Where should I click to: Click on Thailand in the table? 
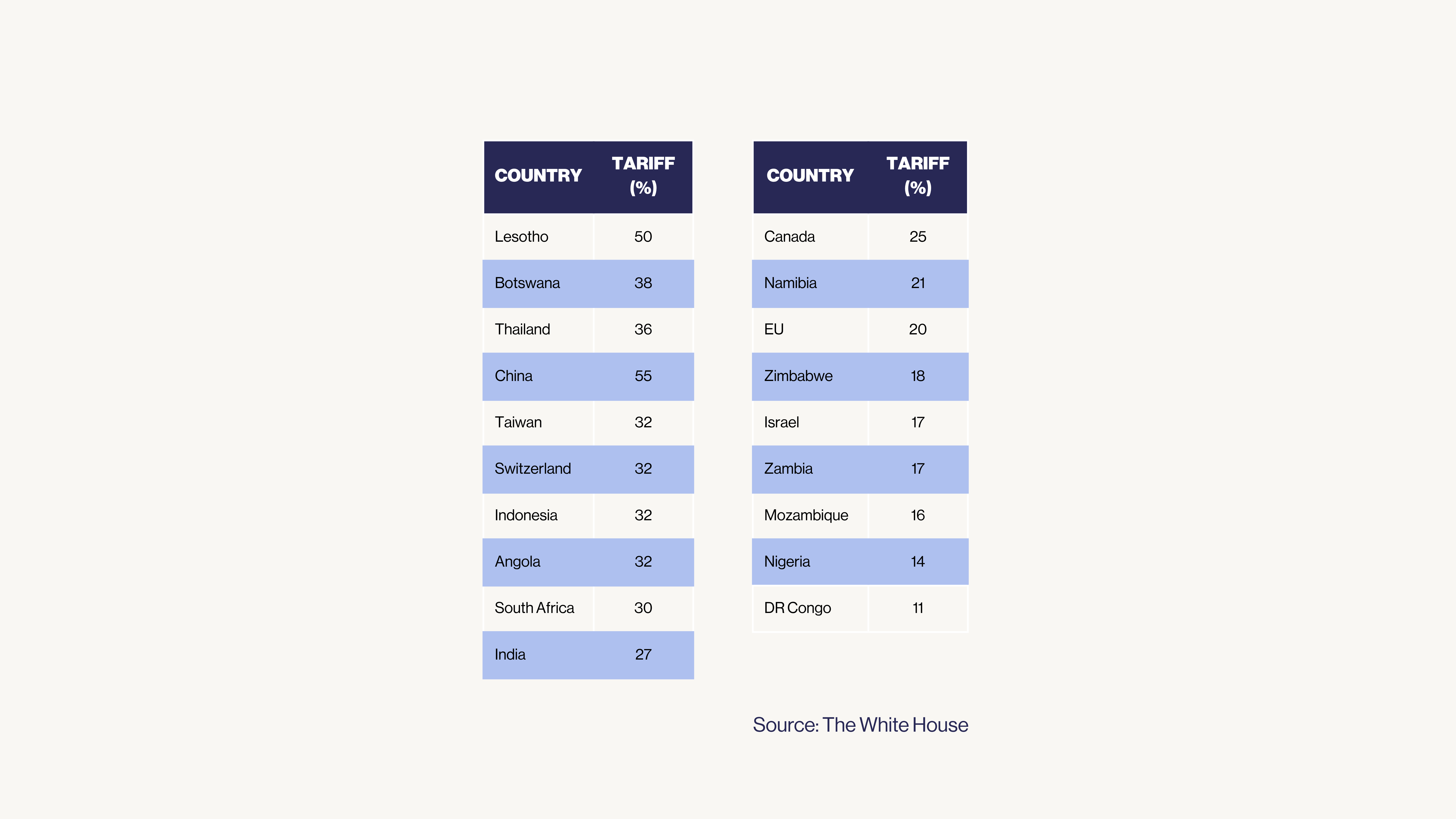pyautogui.click(x=522, y=330)
